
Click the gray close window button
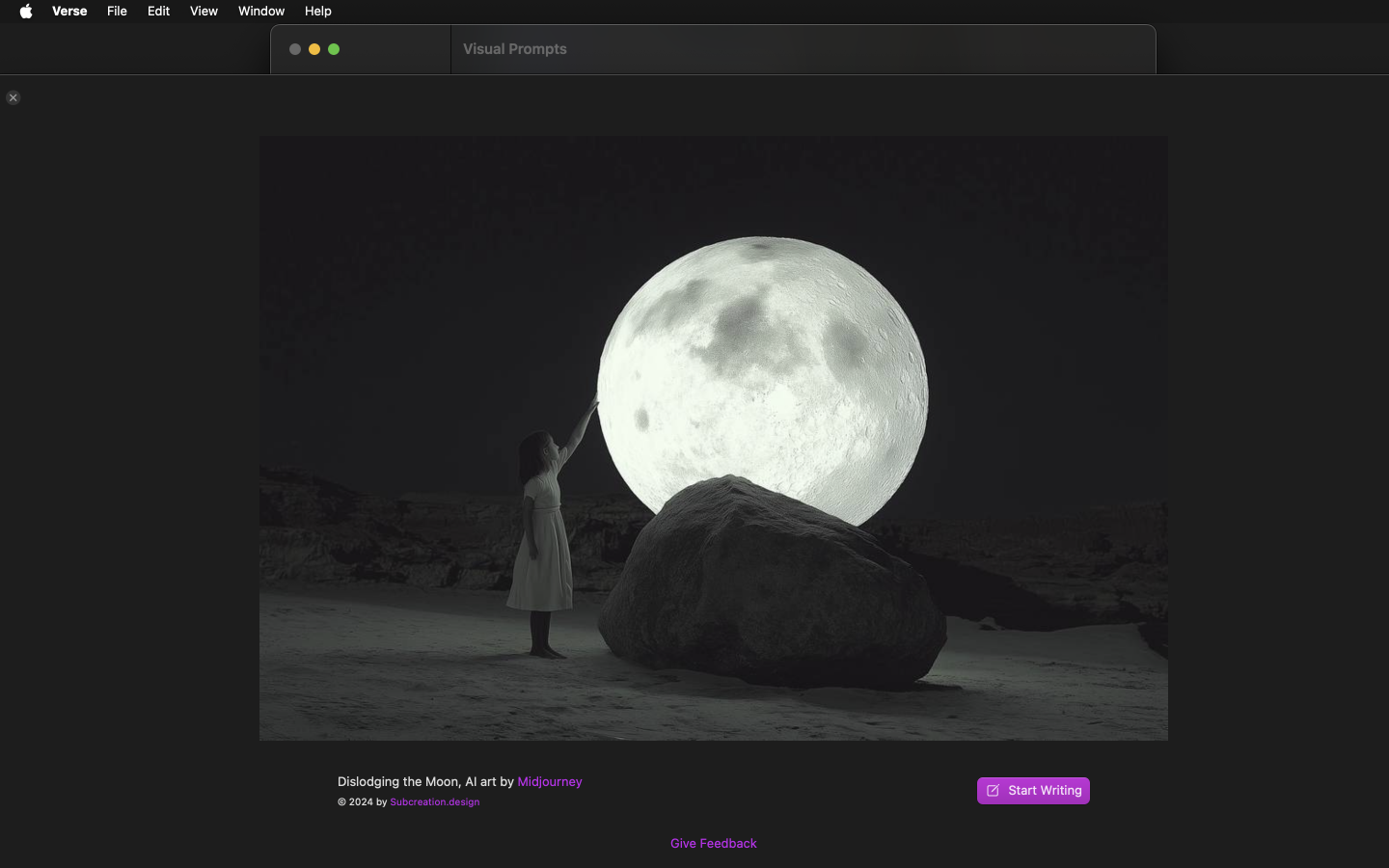295,49
